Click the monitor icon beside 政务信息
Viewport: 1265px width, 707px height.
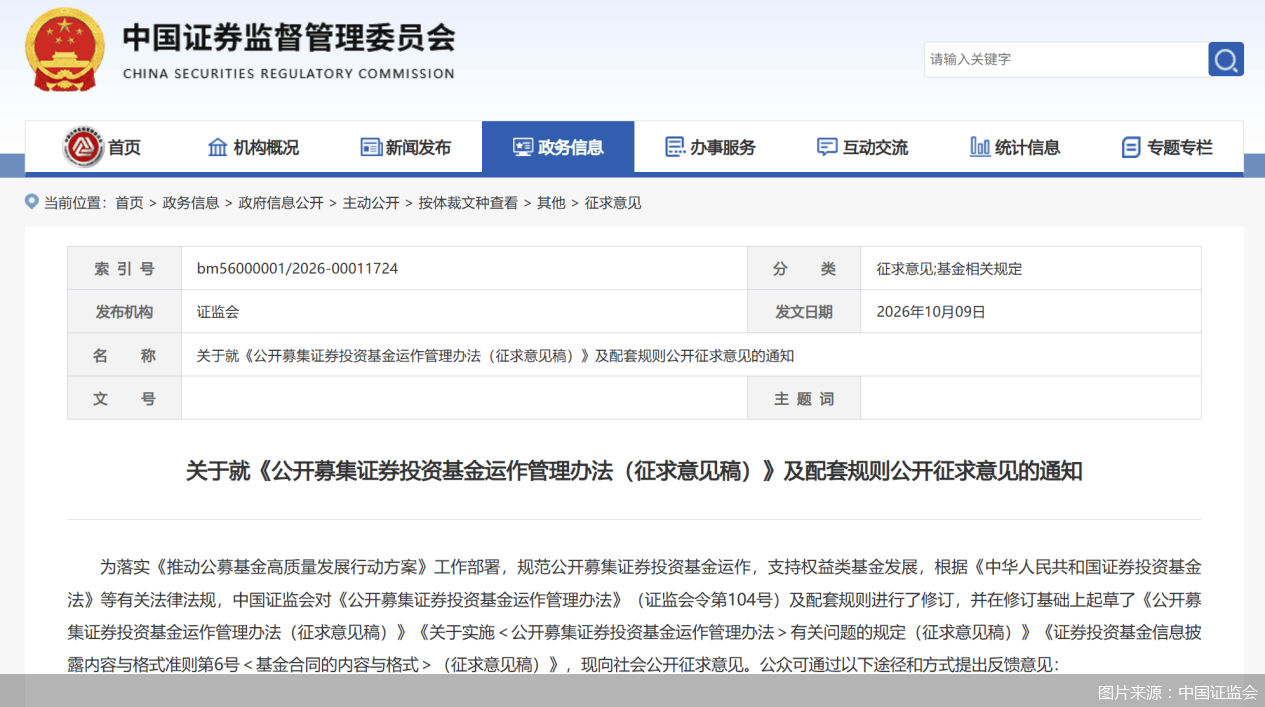tap(523, 147)
